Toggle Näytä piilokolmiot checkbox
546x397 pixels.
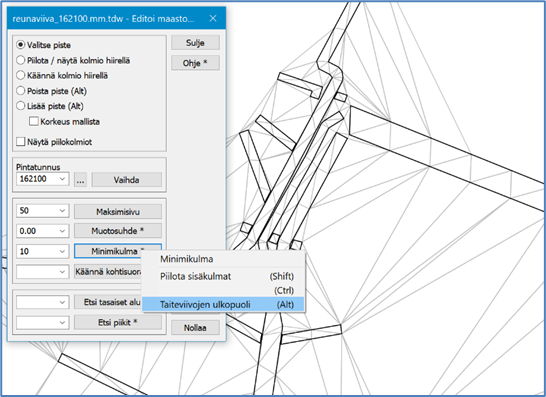(21, 142)
